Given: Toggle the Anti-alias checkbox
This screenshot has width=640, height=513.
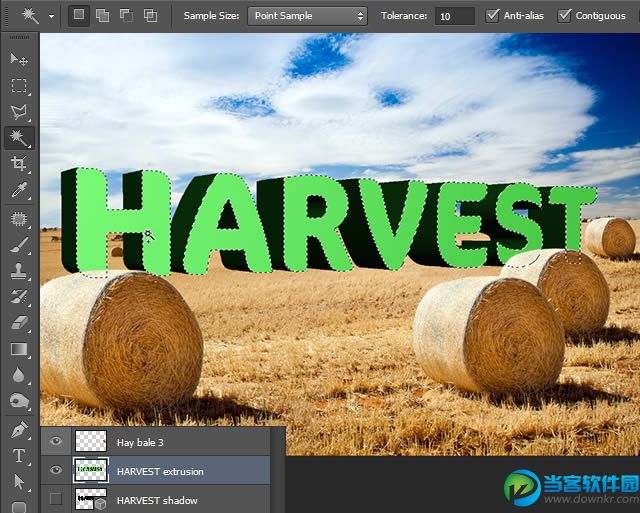Looking at the screenshot, I should (492, 16).
